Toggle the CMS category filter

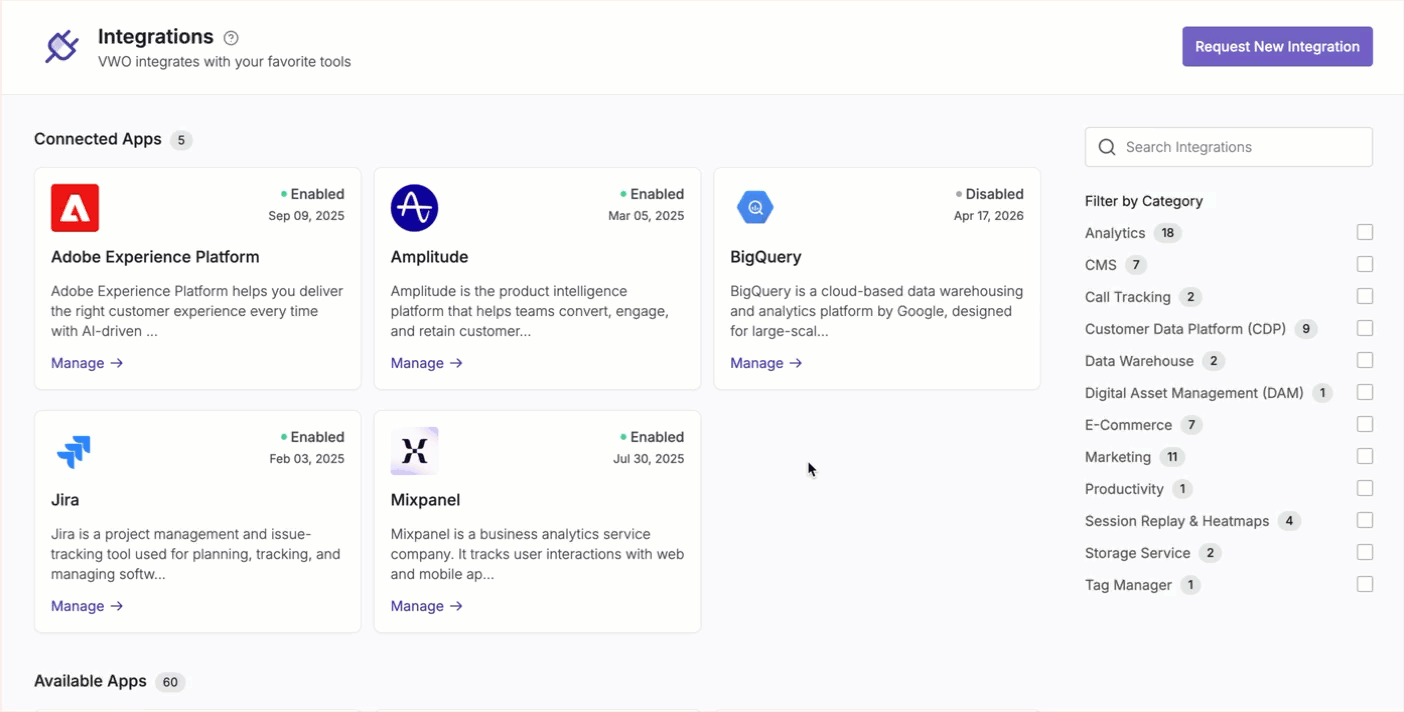click(x=1365, y=264)
